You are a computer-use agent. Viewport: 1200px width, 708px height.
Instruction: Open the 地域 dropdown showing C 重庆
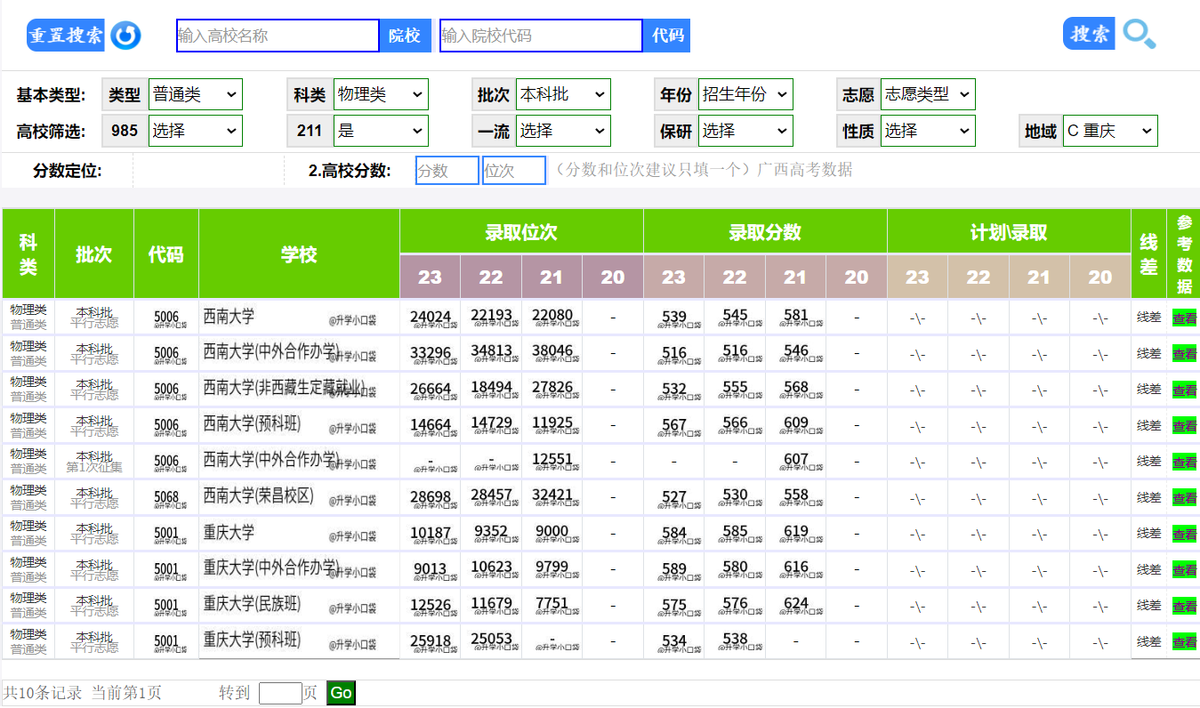pyautogui.click(x=1110, y=130)
